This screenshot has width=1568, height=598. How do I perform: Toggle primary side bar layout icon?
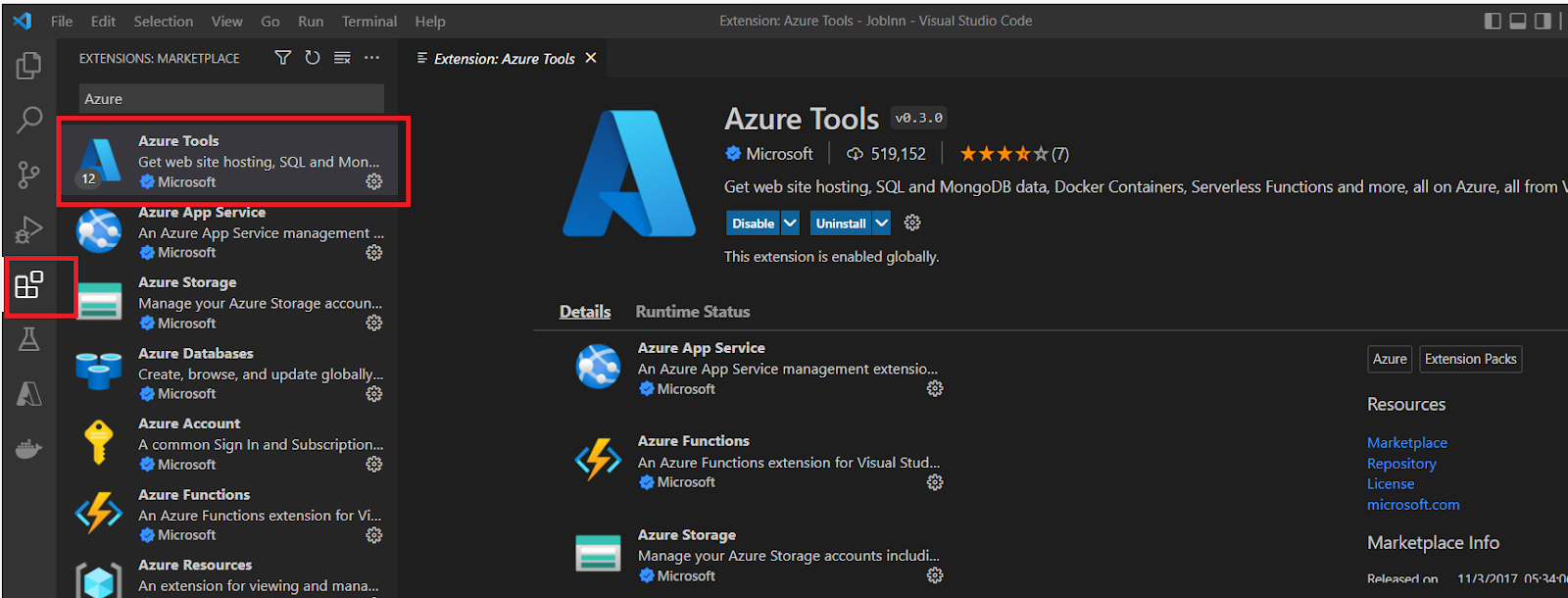[x=1493, y=21]
